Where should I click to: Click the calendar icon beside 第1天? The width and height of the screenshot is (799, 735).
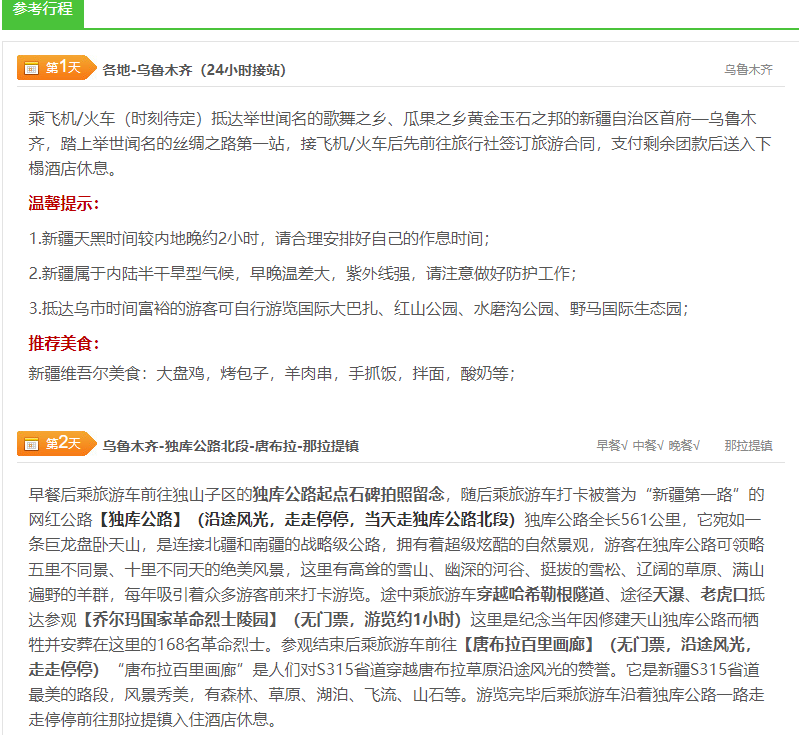[32, 68]
